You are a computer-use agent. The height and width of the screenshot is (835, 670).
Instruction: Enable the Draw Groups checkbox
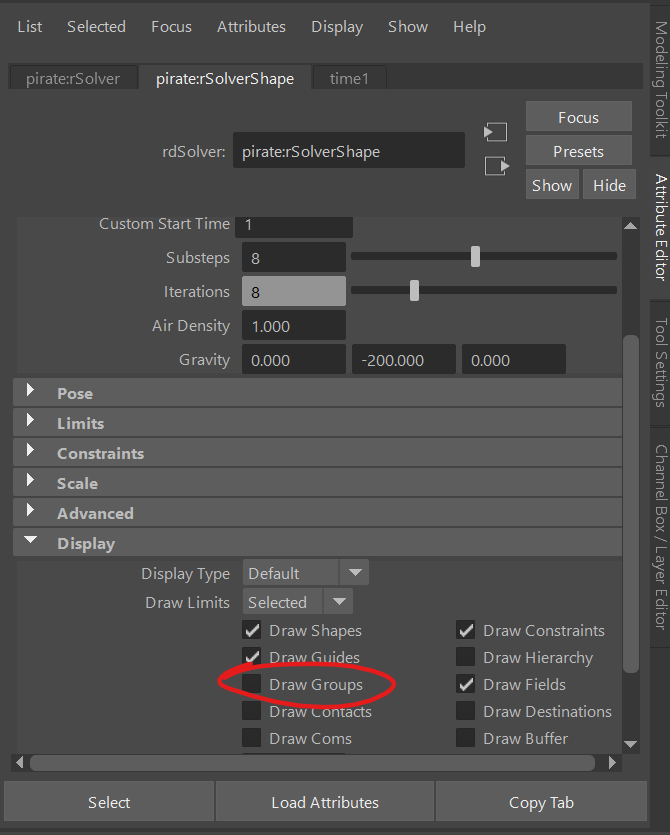click(252, 684)
